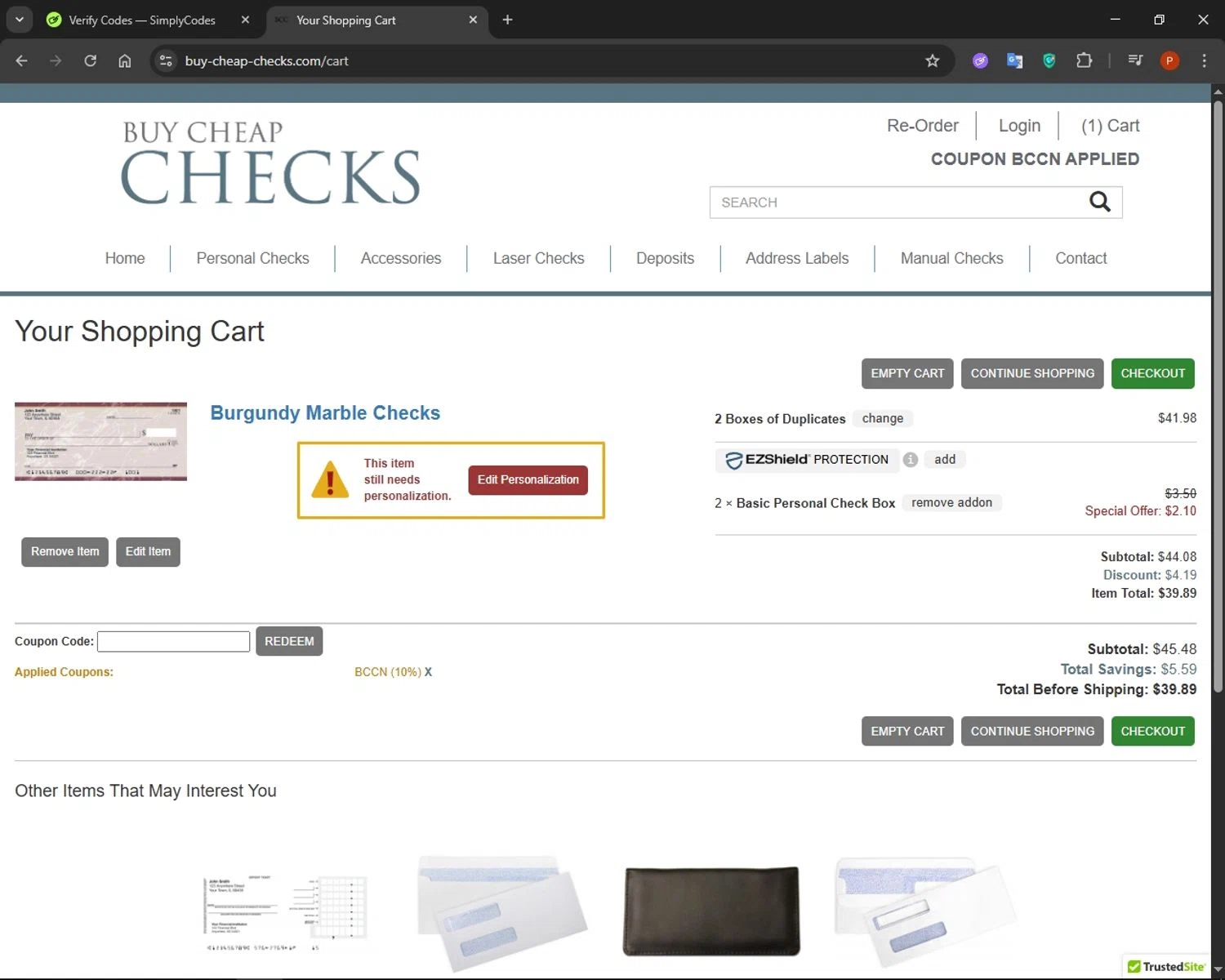This screenshot has height=980, width=1225.
Task: Click the Edit Personalization button
Action: pyautogui.click(x=528, y=480)
